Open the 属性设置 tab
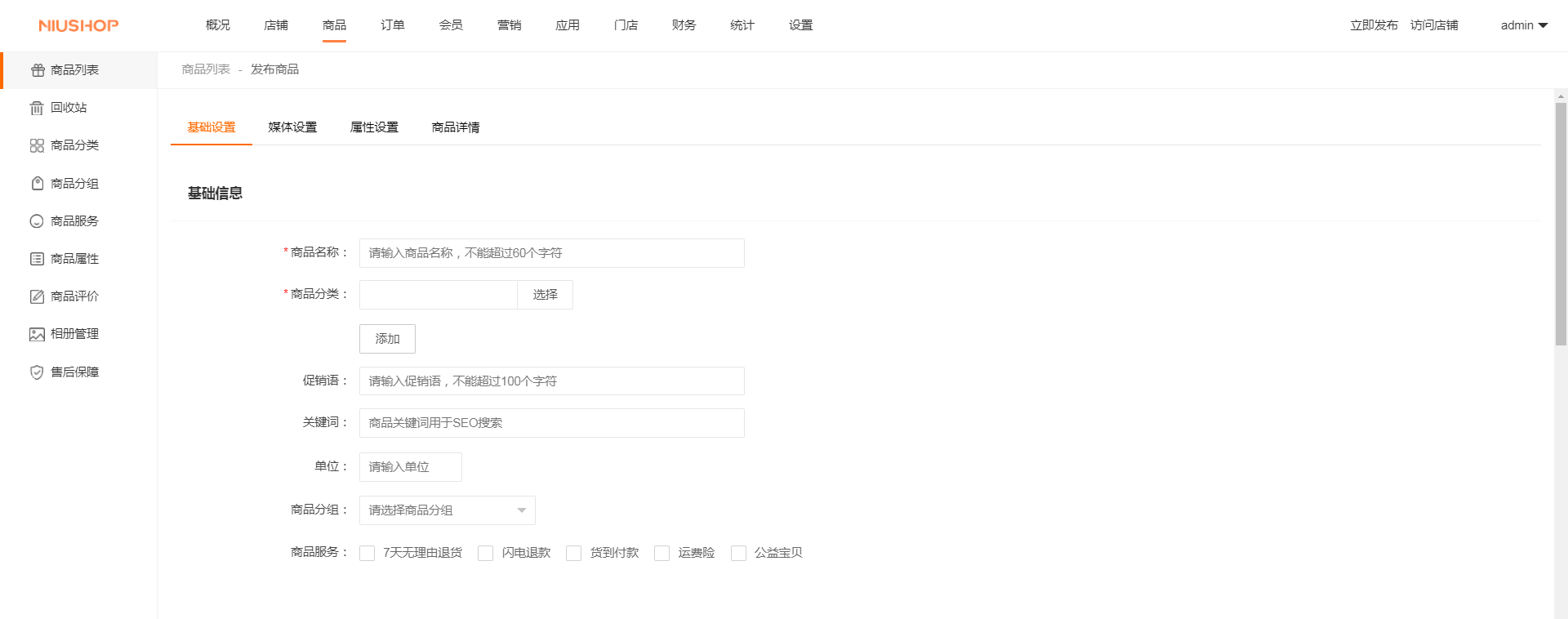The height and width of the screenshot is (619, 1568). coord(374,127)
